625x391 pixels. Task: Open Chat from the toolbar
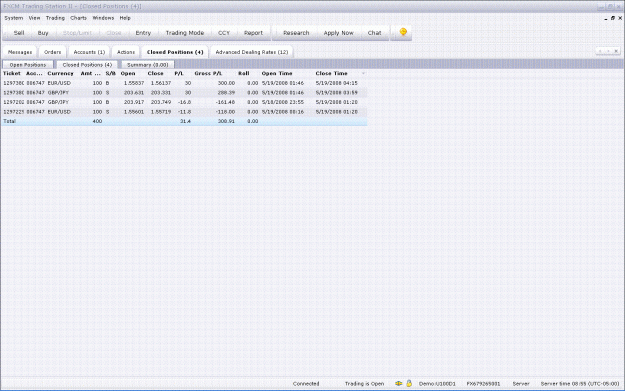tap(374, 33)
